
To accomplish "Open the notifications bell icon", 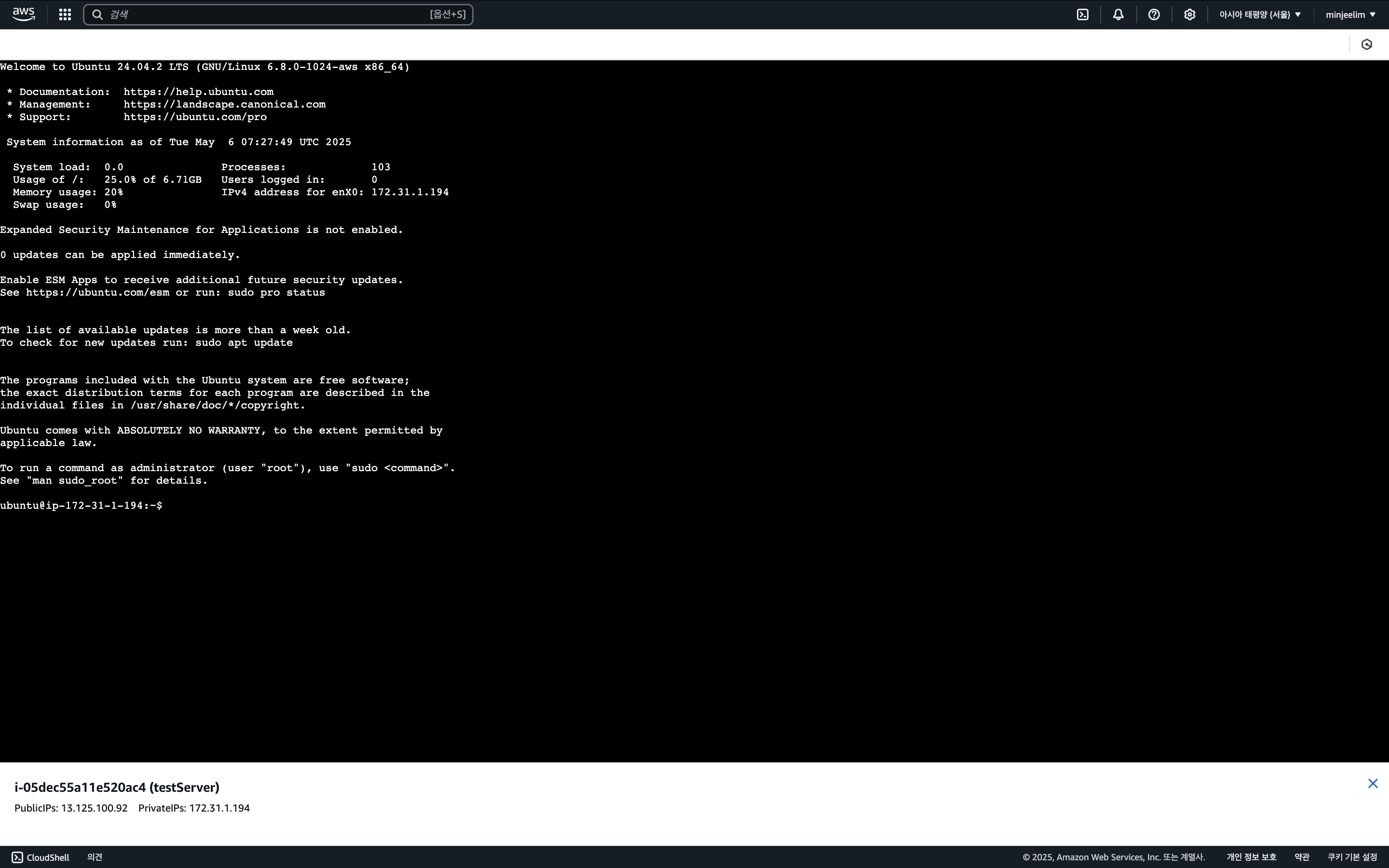I will tap(1118, 14).
